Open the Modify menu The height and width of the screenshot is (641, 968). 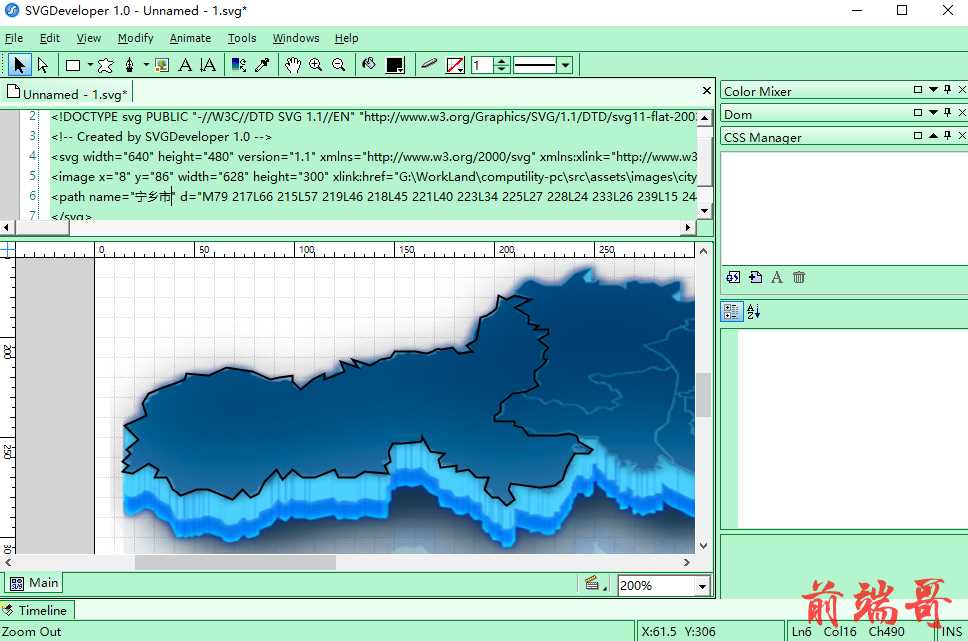[135, 38]
